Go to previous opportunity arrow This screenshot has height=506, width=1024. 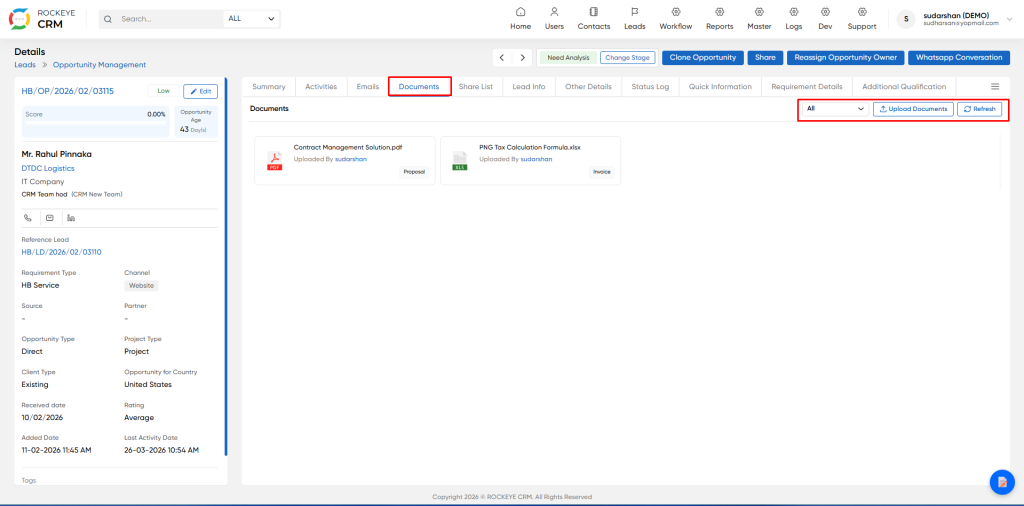click(x=502, y=57)
